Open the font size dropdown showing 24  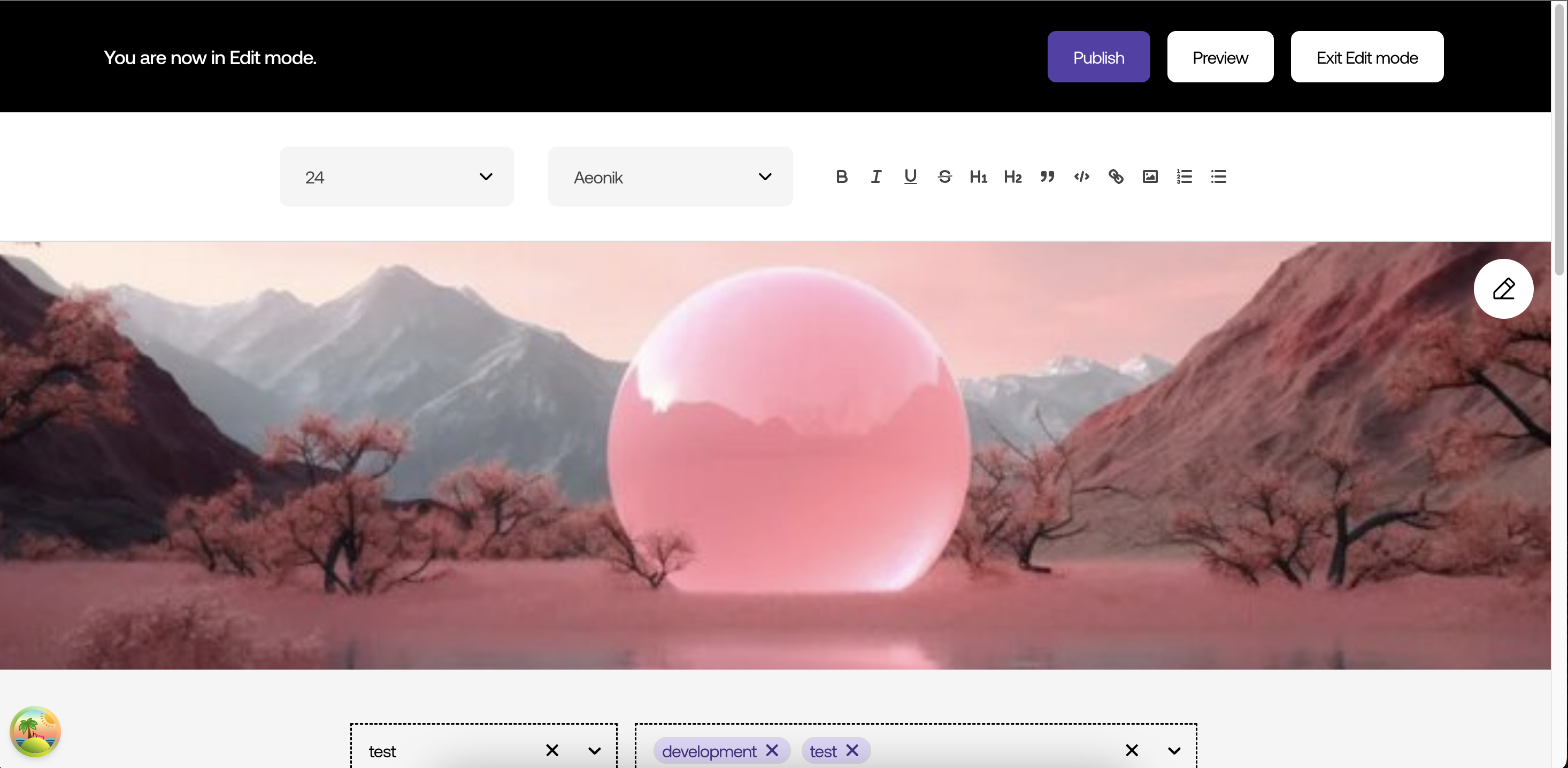[x=396, y=176]
